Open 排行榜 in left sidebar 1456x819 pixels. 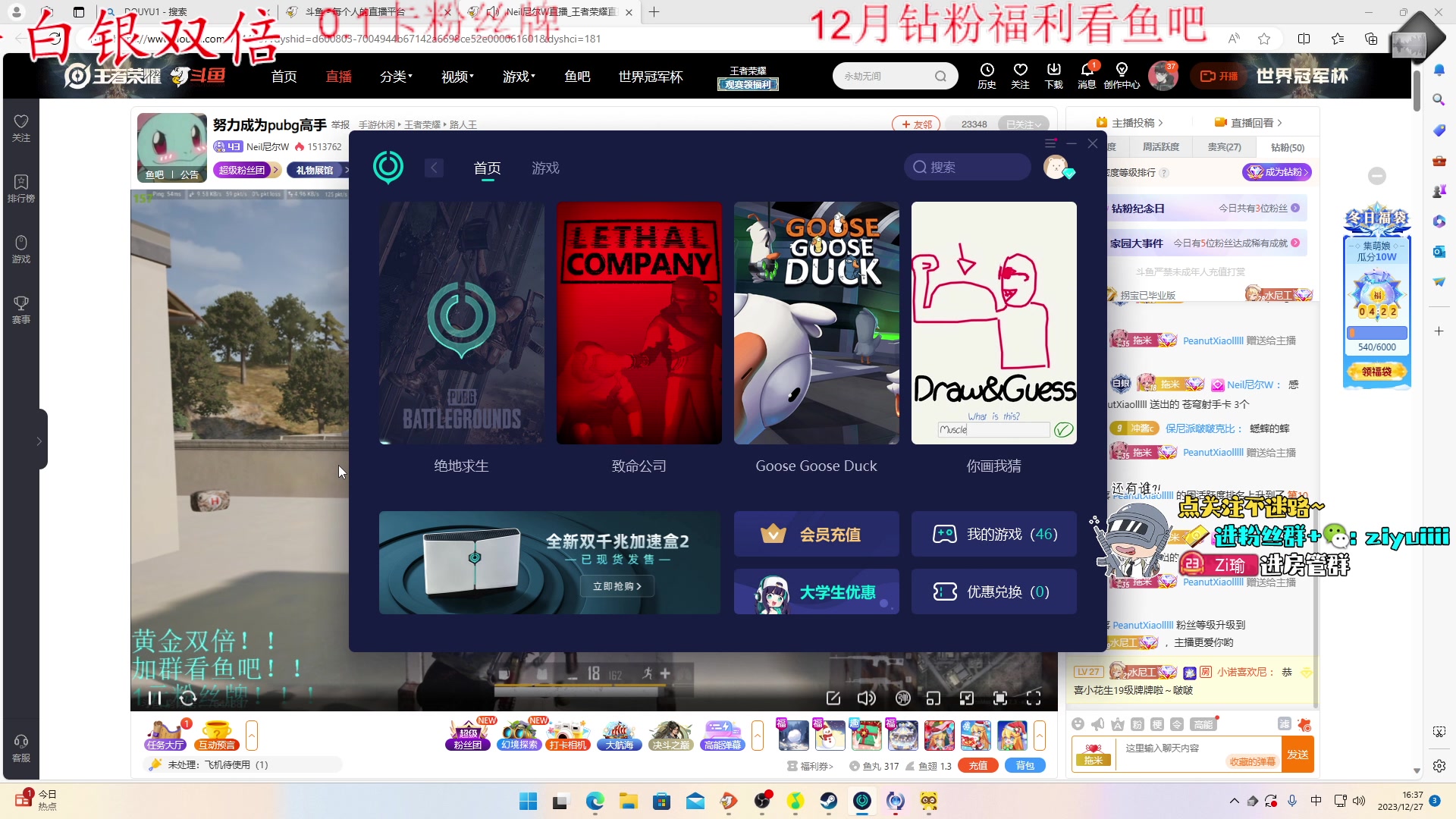click(20, 189)
